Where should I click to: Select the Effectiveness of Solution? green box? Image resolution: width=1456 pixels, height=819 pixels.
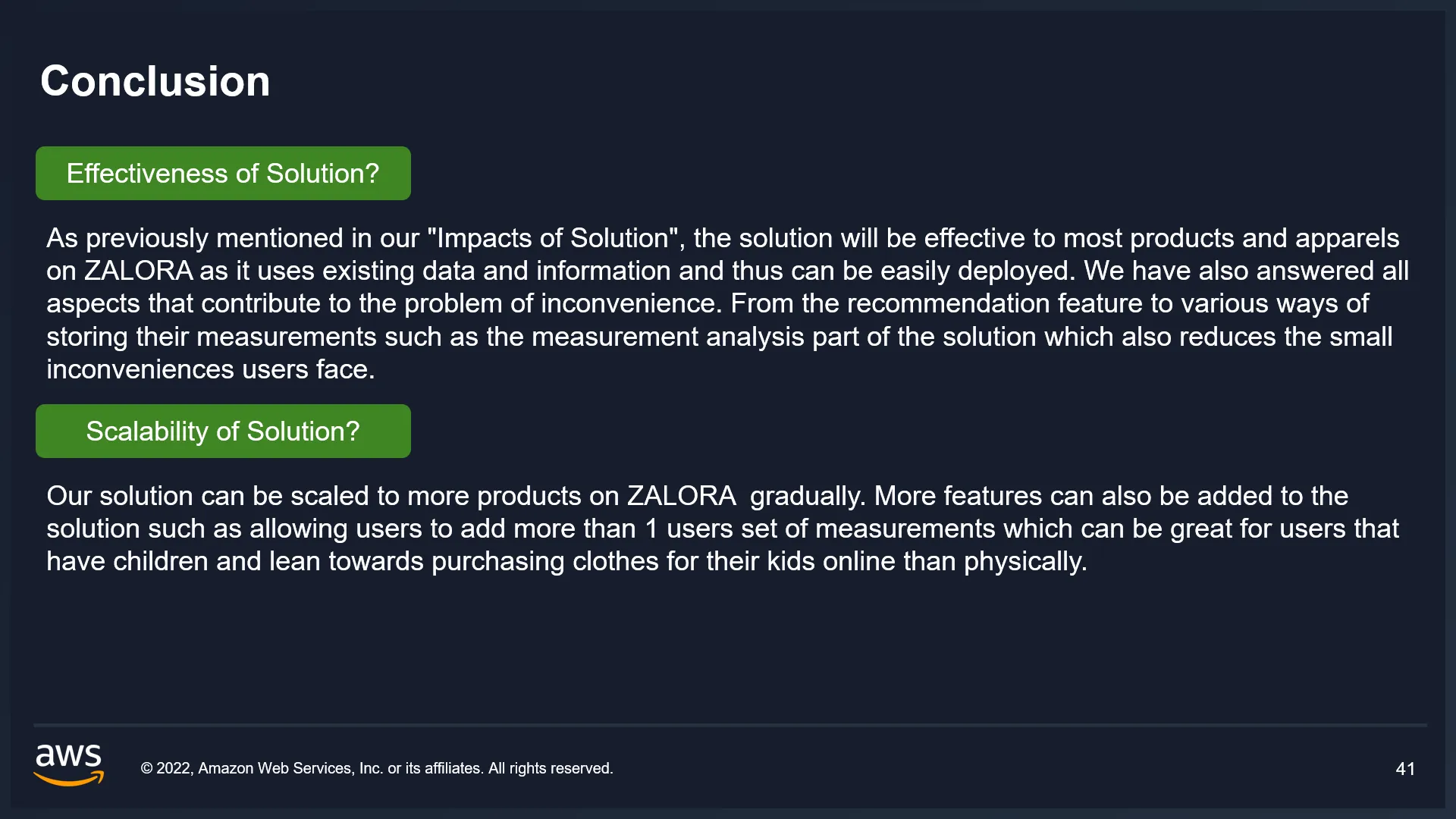(x=223, y=174)
